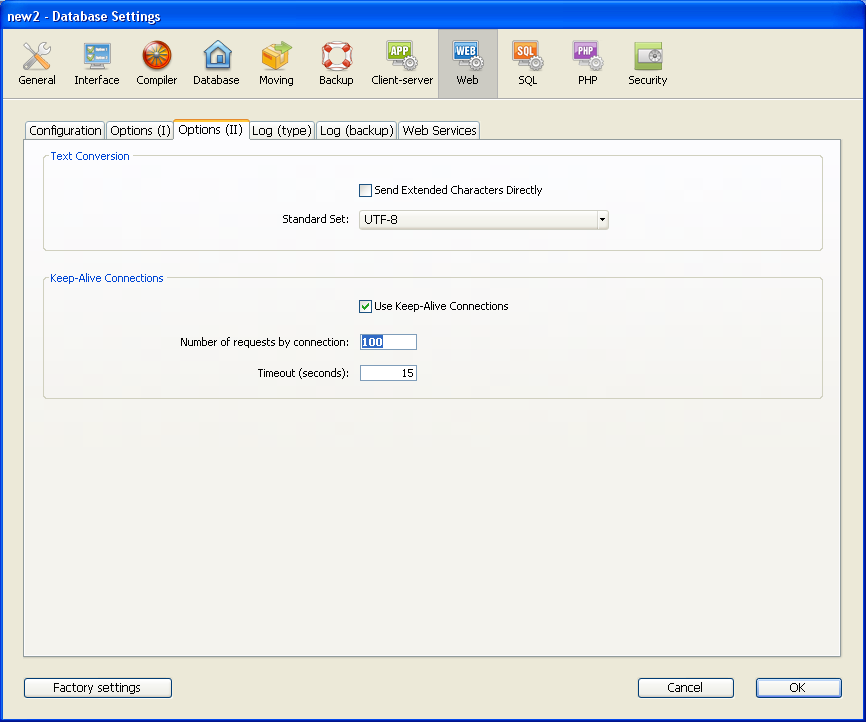Select the Interface settings icon
The image size is (866, 722).
tap(97, 64)
